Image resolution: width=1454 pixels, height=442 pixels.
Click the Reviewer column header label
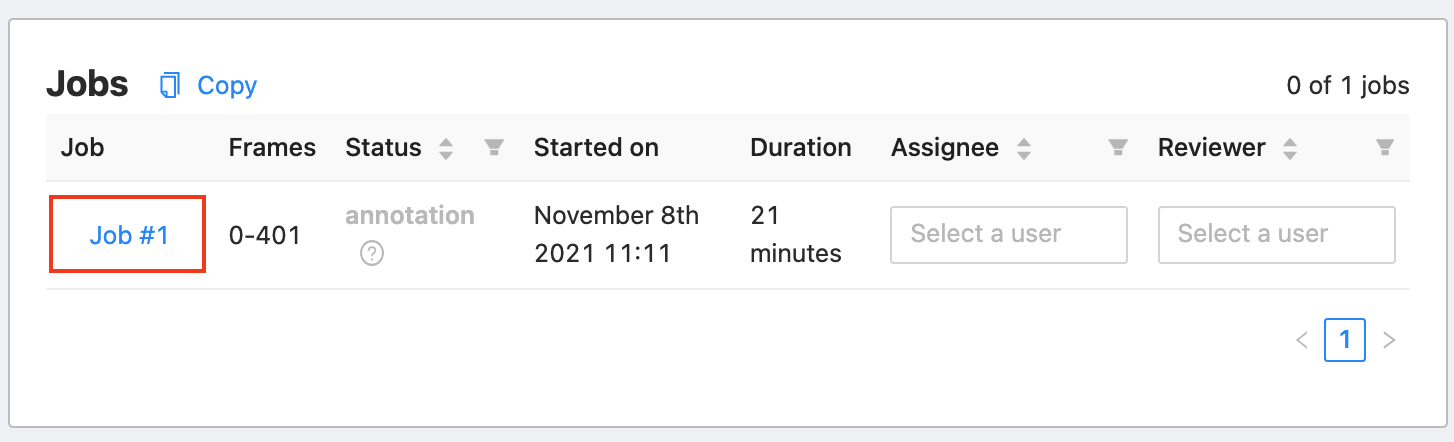click(x=1211, y=148)
